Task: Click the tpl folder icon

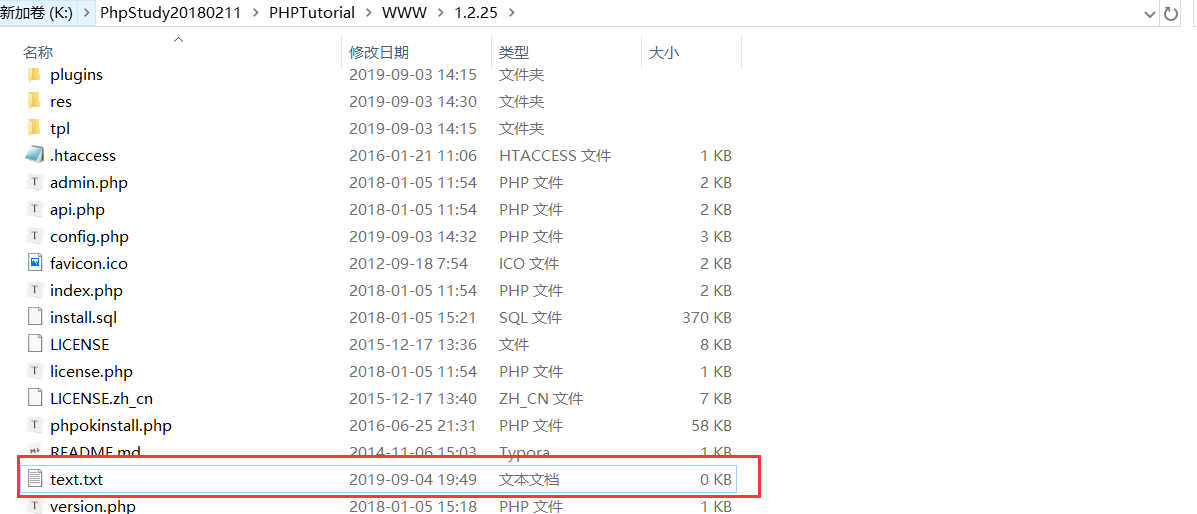Action: click(x=34, y=129)
